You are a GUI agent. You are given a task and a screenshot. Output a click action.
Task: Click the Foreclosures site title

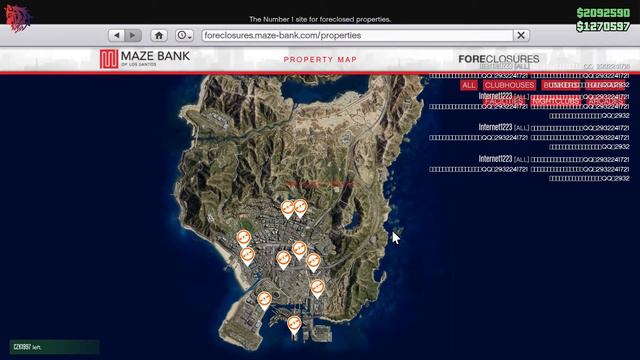498,59
